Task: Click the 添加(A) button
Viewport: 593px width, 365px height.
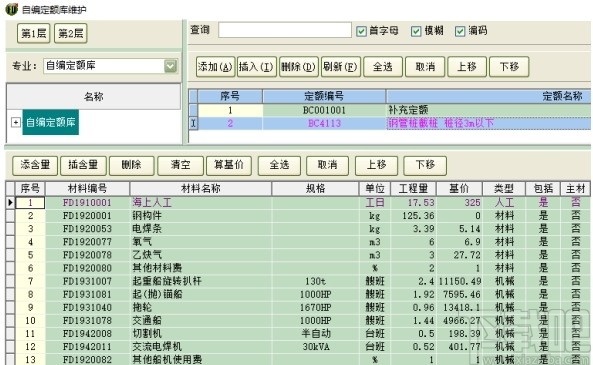Action: 216,67
